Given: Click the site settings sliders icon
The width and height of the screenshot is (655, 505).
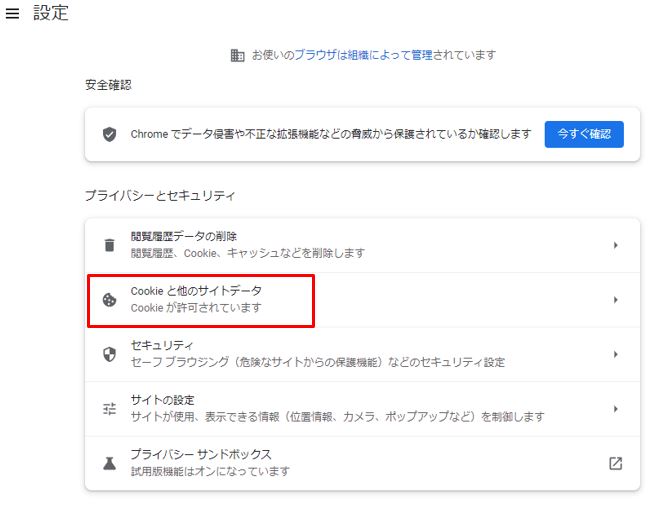Looking at the screenshot, I should (x=109, y=409).
